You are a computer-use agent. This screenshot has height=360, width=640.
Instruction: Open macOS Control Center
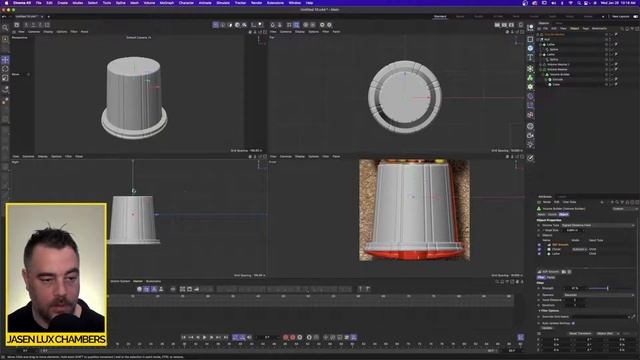coord(587,3)
